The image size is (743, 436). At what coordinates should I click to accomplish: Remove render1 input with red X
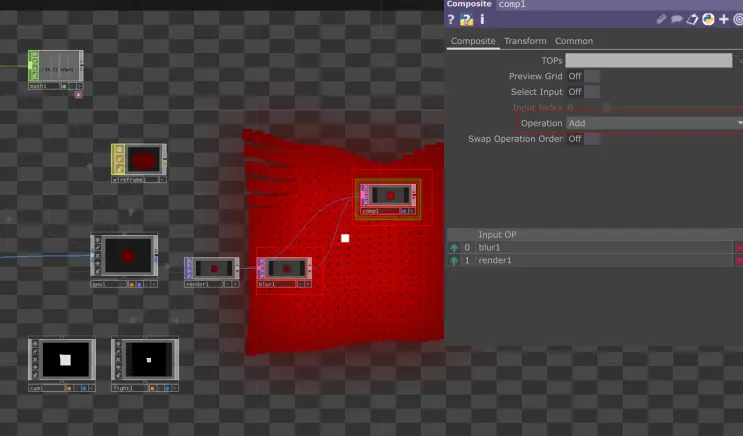pos(739,260)
